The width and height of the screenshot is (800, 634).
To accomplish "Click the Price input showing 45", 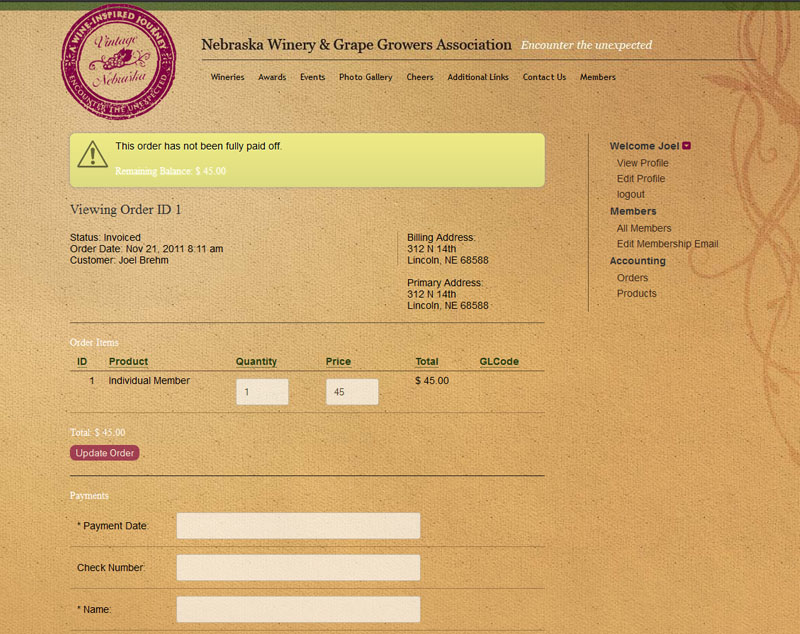I will coord(352,392).
